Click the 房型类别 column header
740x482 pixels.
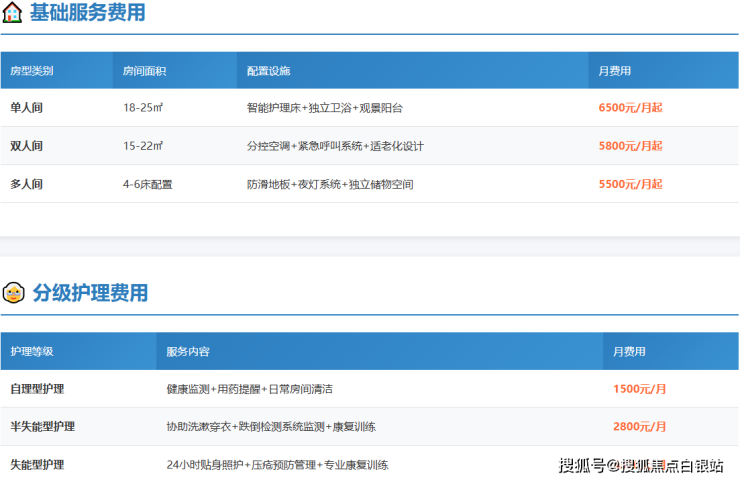pyautogui.click(x=32, y=71)
